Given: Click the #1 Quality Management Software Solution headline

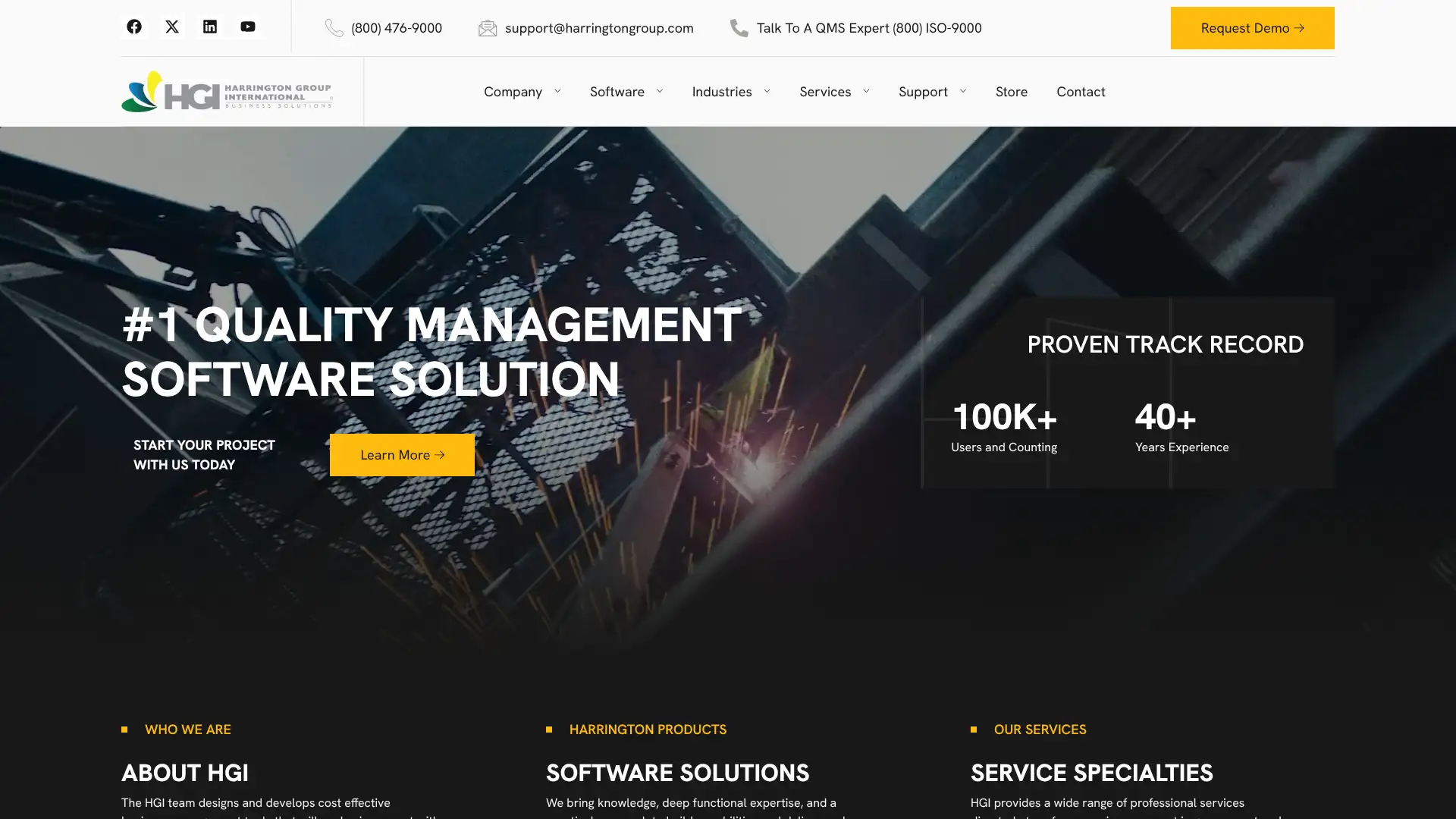Looking at the screenshot, I should (x=431, y=352).
